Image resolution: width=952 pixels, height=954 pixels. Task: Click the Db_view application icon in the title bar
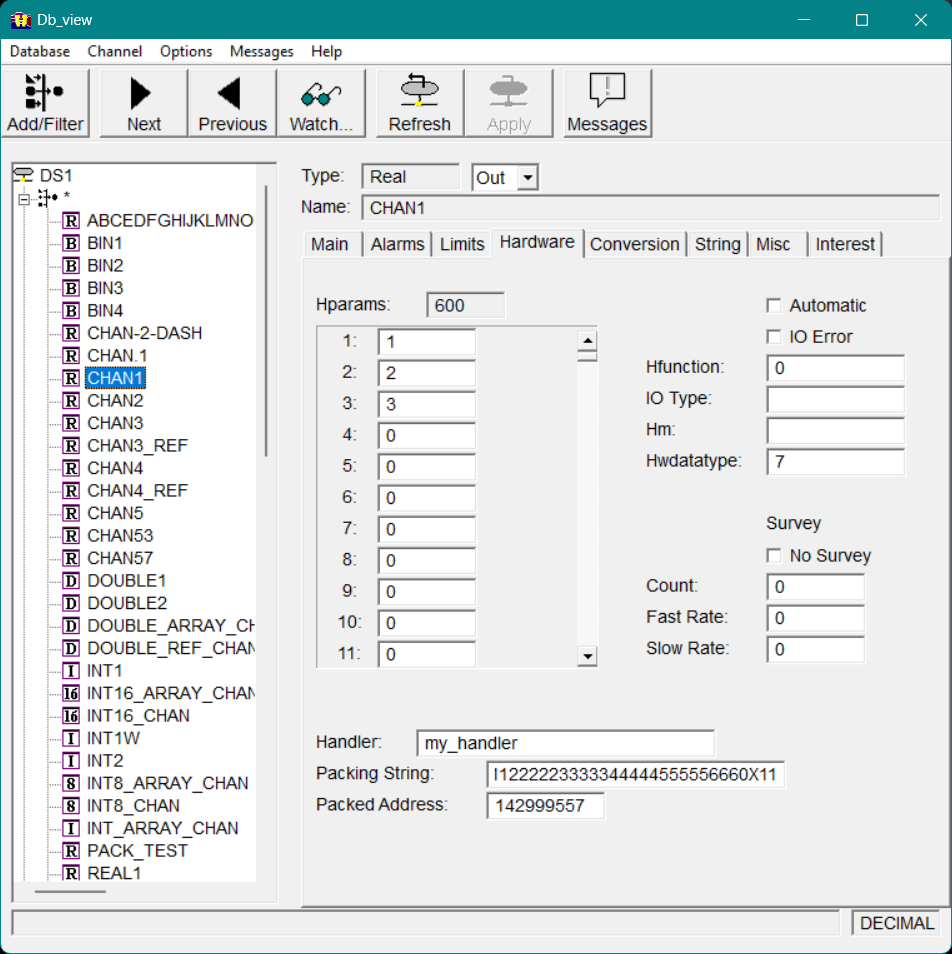click(20, 20)
